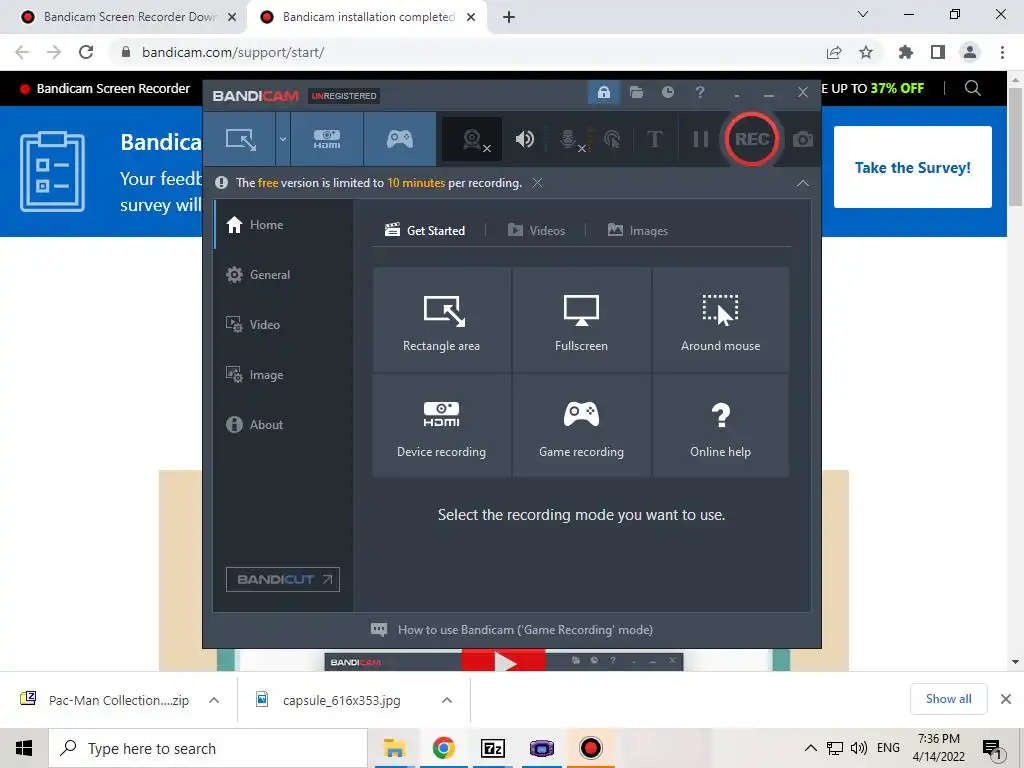
Task: Open Windows Start menu
Action: click(24, 748)
